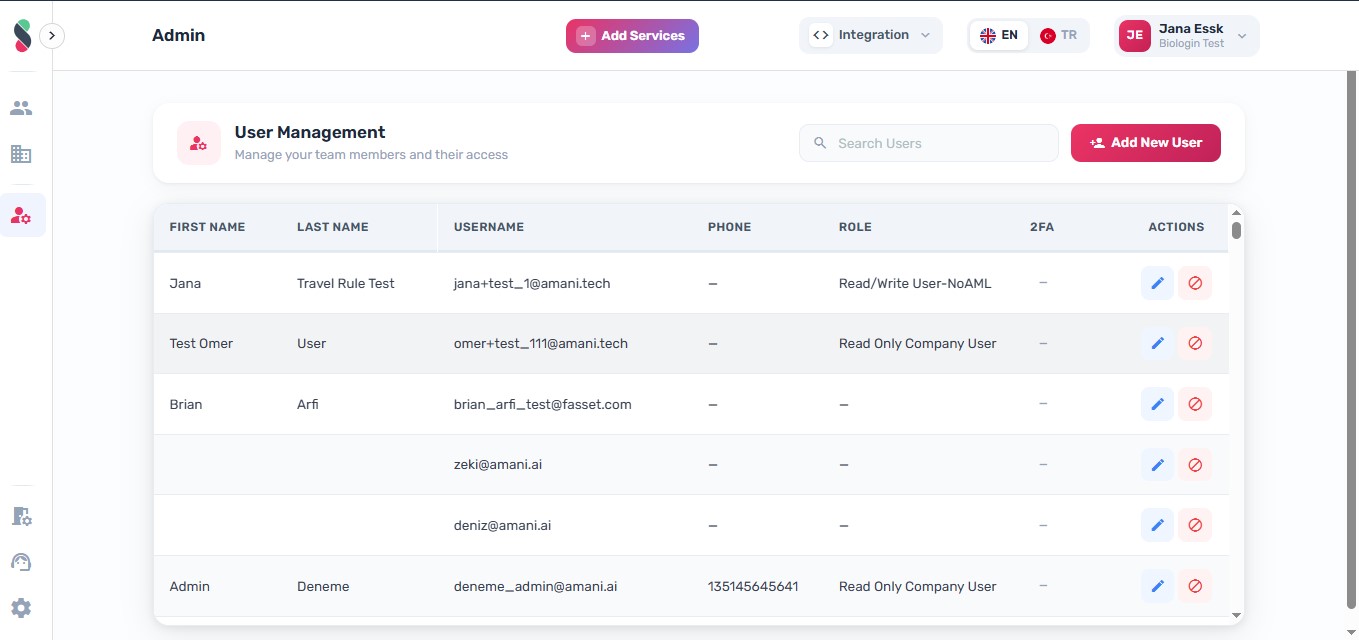
Task: Click the Brian first name cell
Action: (186, 404)
